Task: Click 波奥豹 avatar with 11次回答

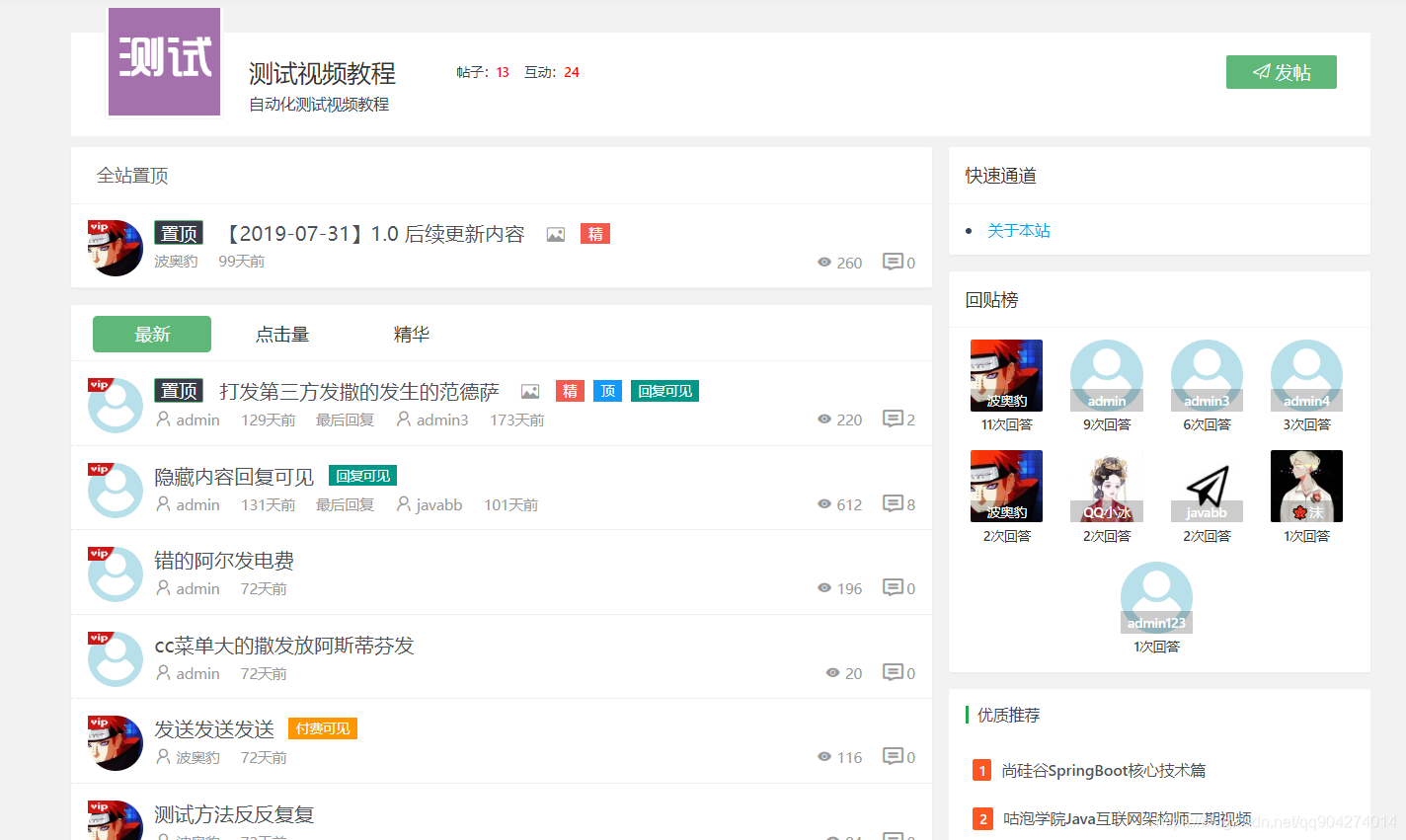Action: point(1006,375)
